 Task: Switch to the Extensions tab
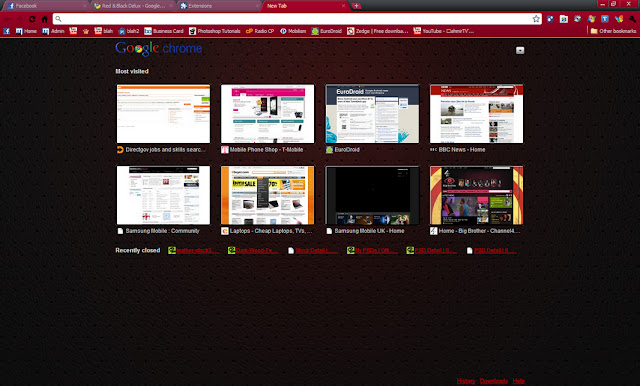(x=220, y=6)
